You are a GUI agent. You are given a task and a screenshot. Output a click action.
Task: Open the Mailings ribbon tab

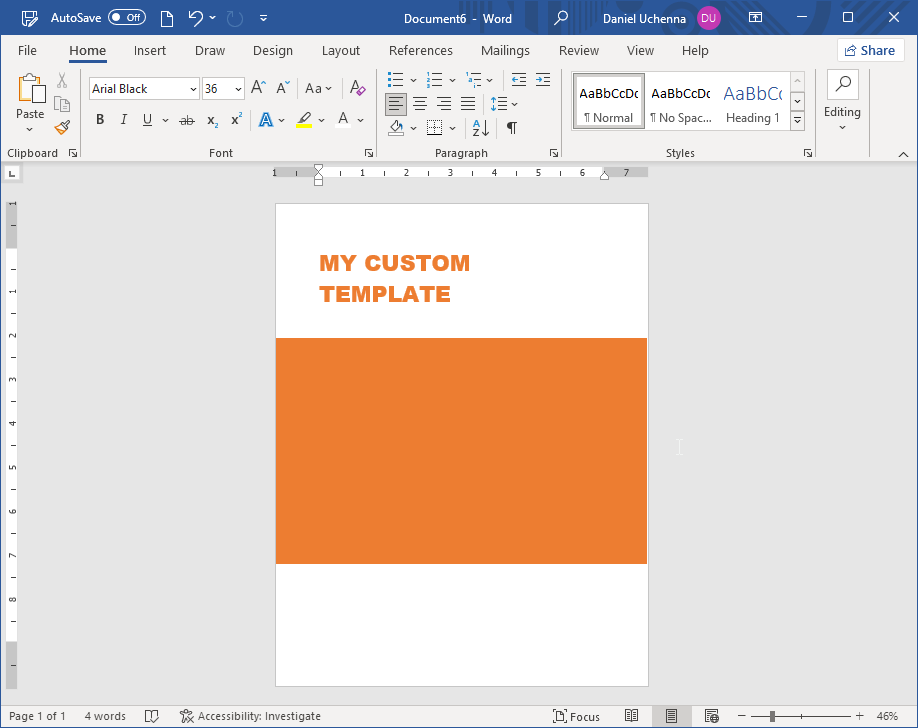pyautogui.click(x=505, y=50)
